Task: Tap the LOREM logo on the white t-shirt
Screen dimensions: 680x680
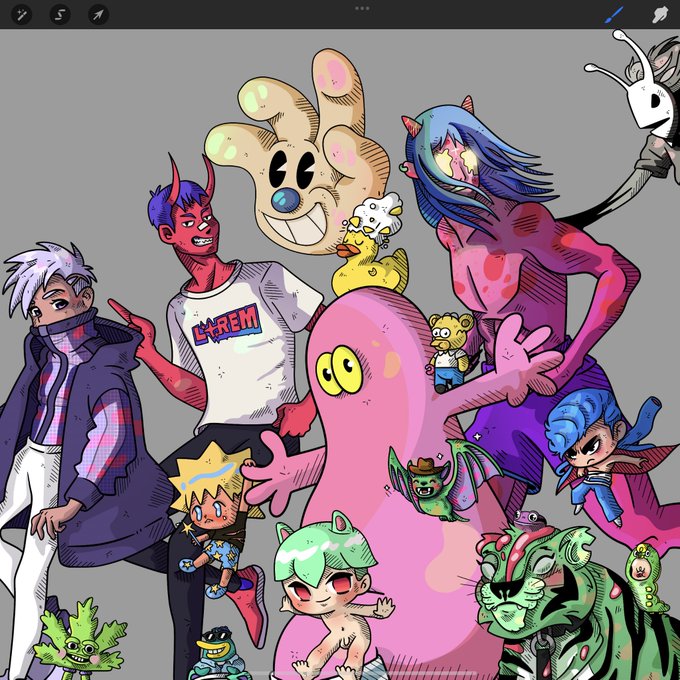Action: 226,325
